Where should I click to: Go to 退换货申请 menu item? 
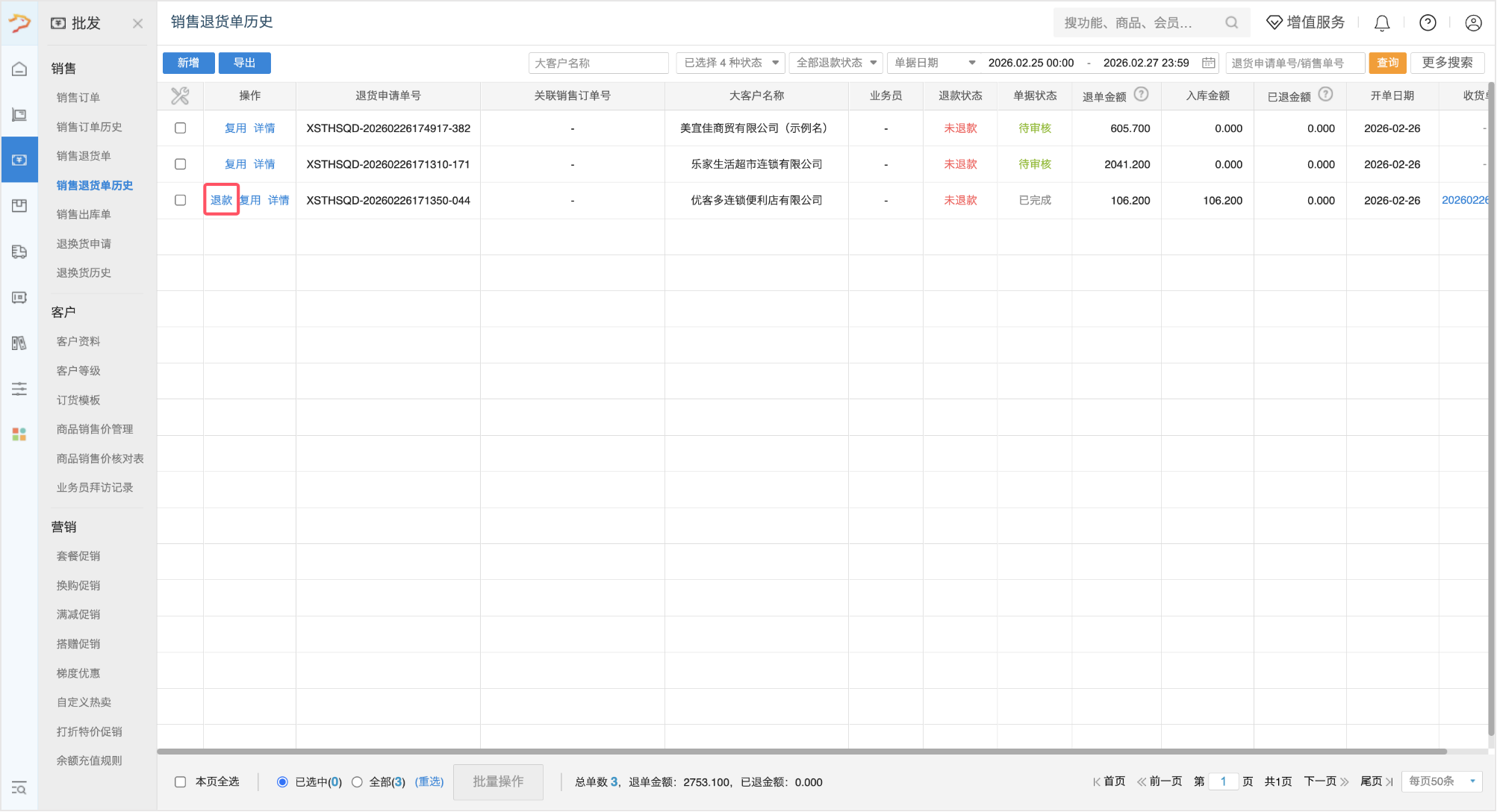(x=84, y=243)
